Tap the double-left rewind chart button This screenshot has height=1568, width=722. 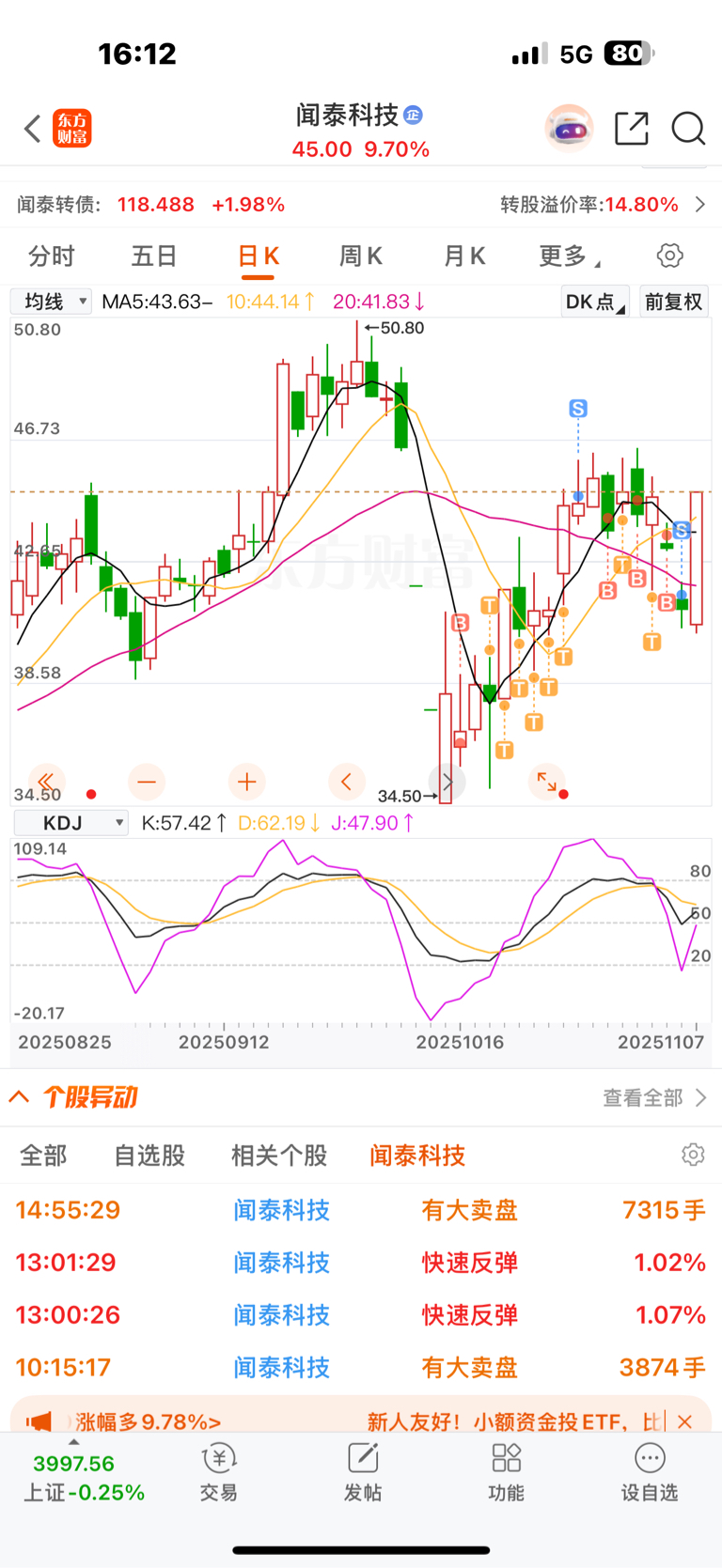[x=45, y=781]
